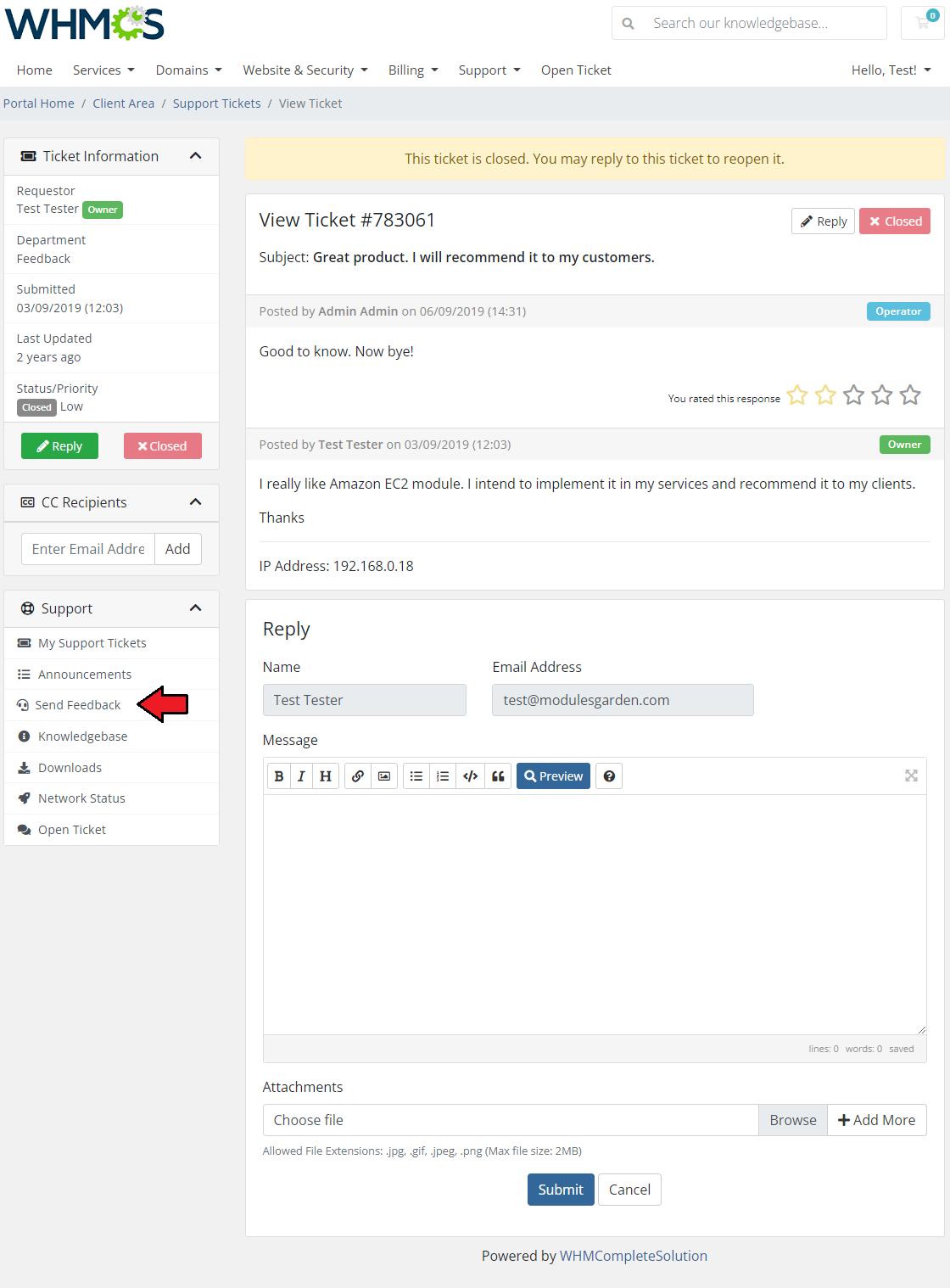The height and width of the screenshot is (1288, 950).
Task: Open the Support dropdown in navbar
Action: tap(489, 70)
